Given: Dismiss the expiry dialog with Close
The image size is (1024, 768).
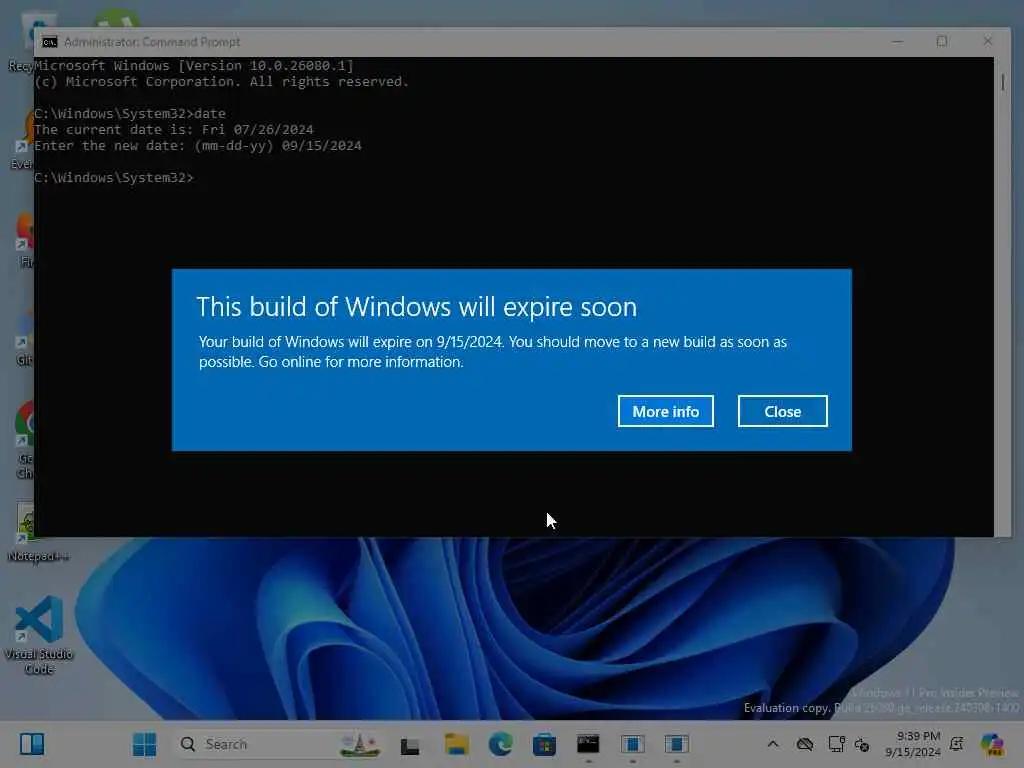Looking at the screenshot, I should pos(782,411).
